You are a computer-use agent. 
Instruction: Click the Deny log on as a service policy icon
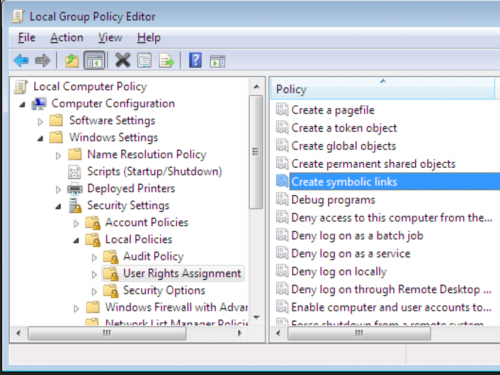pos(282,253)
